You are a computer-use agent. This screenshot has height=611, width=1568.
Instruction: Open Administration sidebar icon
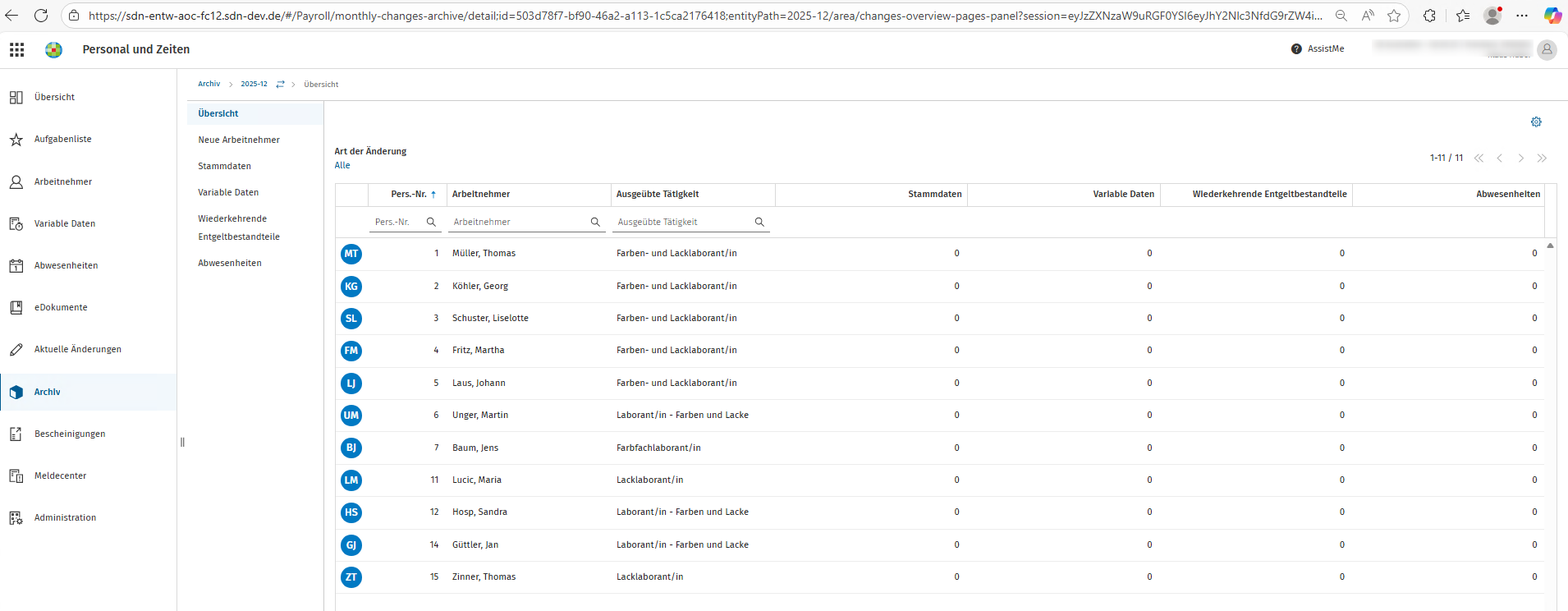tap(16, 518)
